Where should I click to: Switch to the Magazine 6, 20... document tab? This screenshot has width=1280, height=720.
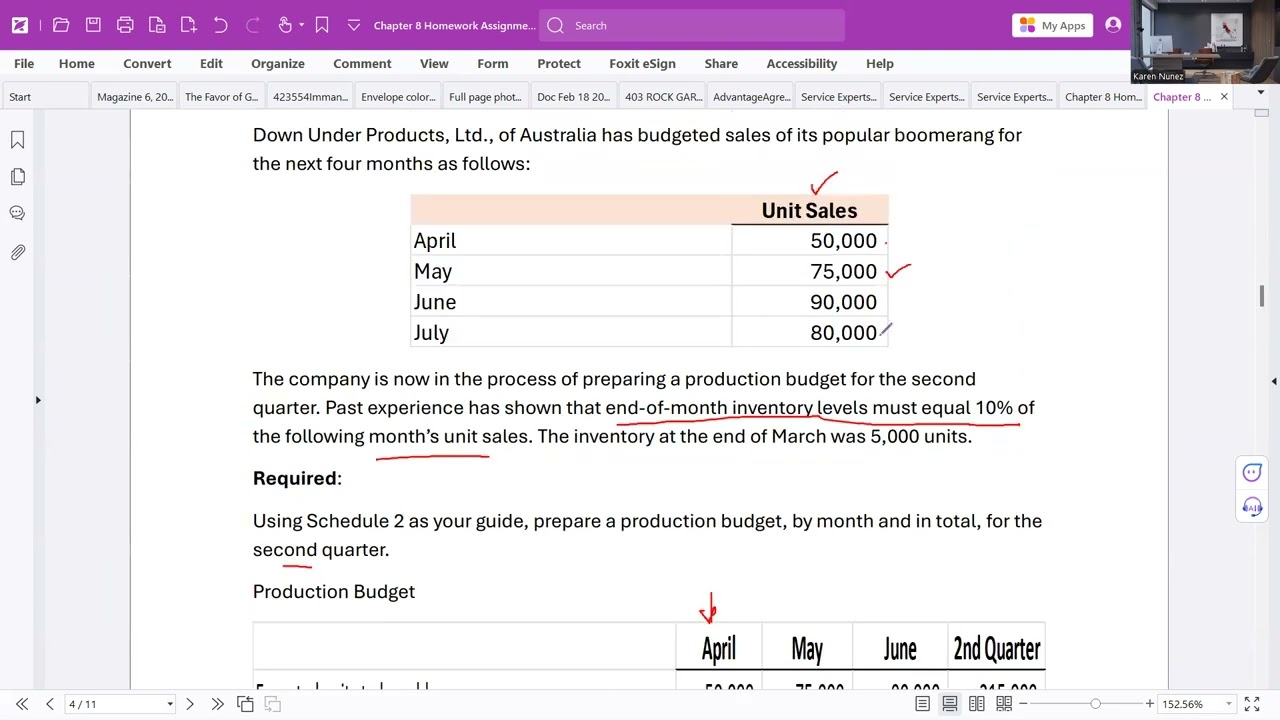point(134,97)
